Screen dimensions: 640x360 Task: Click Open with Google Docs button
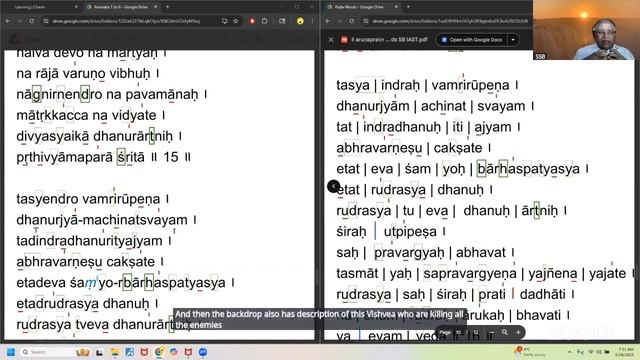(471, 40)
